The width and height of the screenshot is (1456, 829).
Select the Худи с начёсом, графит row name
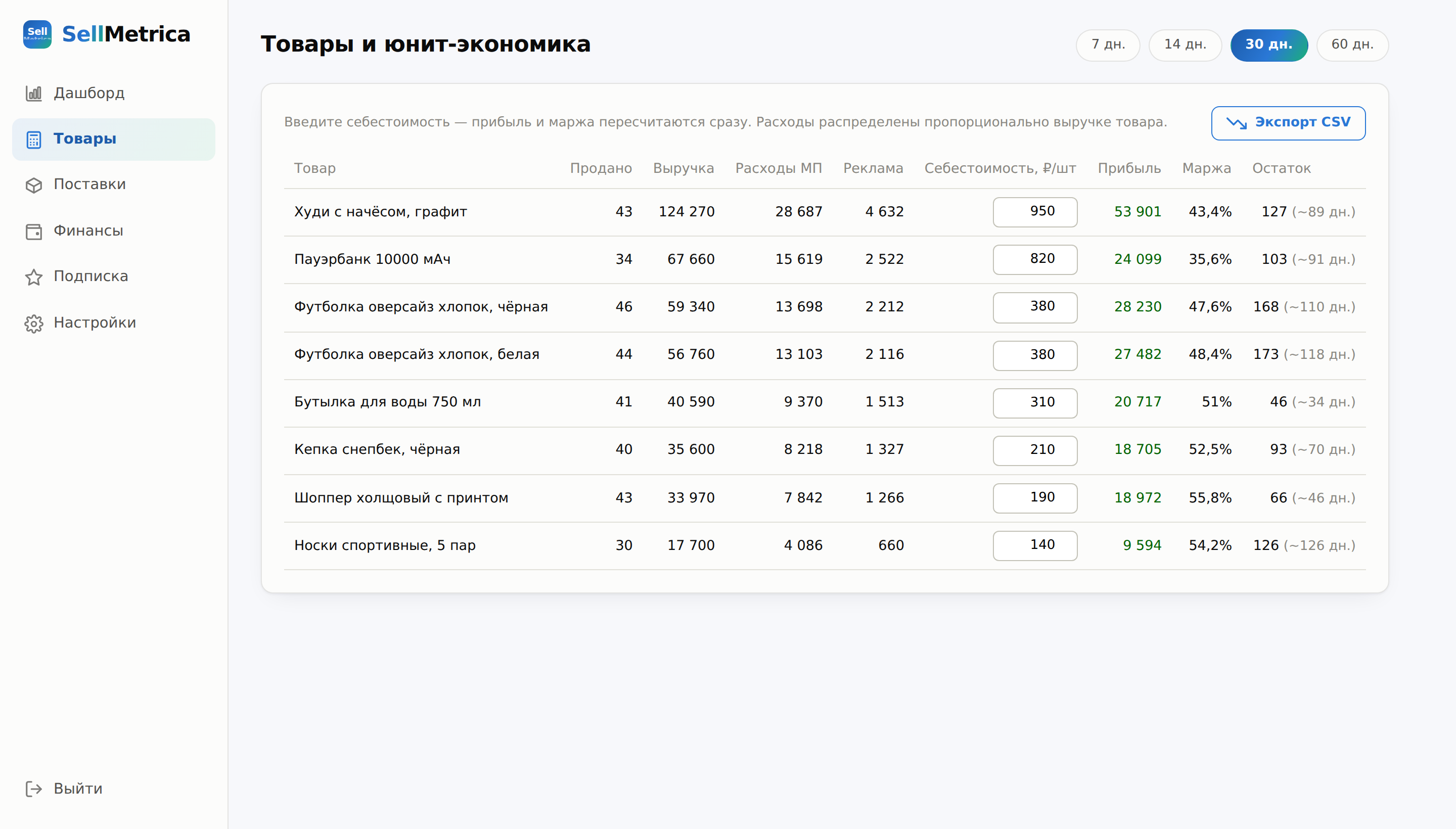[380, 212]
